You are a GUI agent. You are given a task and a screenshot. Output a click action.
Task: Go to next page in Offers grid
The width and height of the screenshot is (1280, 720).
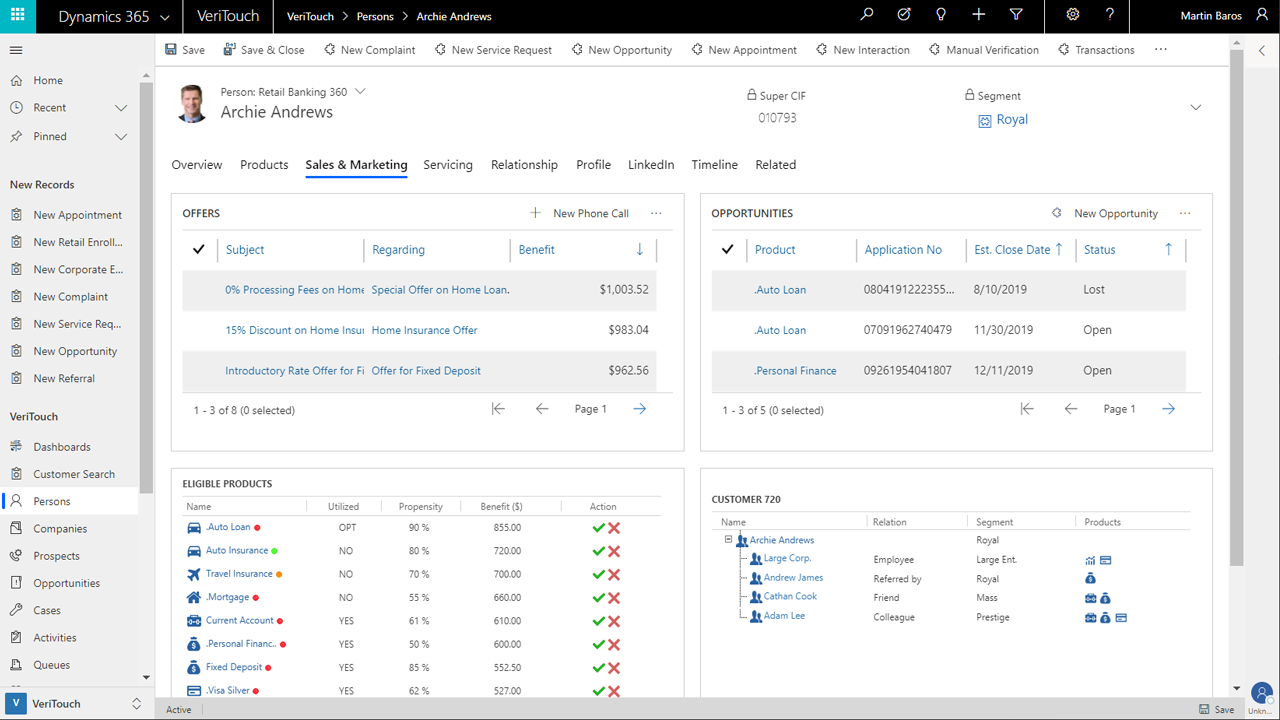click(x=640, y=409)
